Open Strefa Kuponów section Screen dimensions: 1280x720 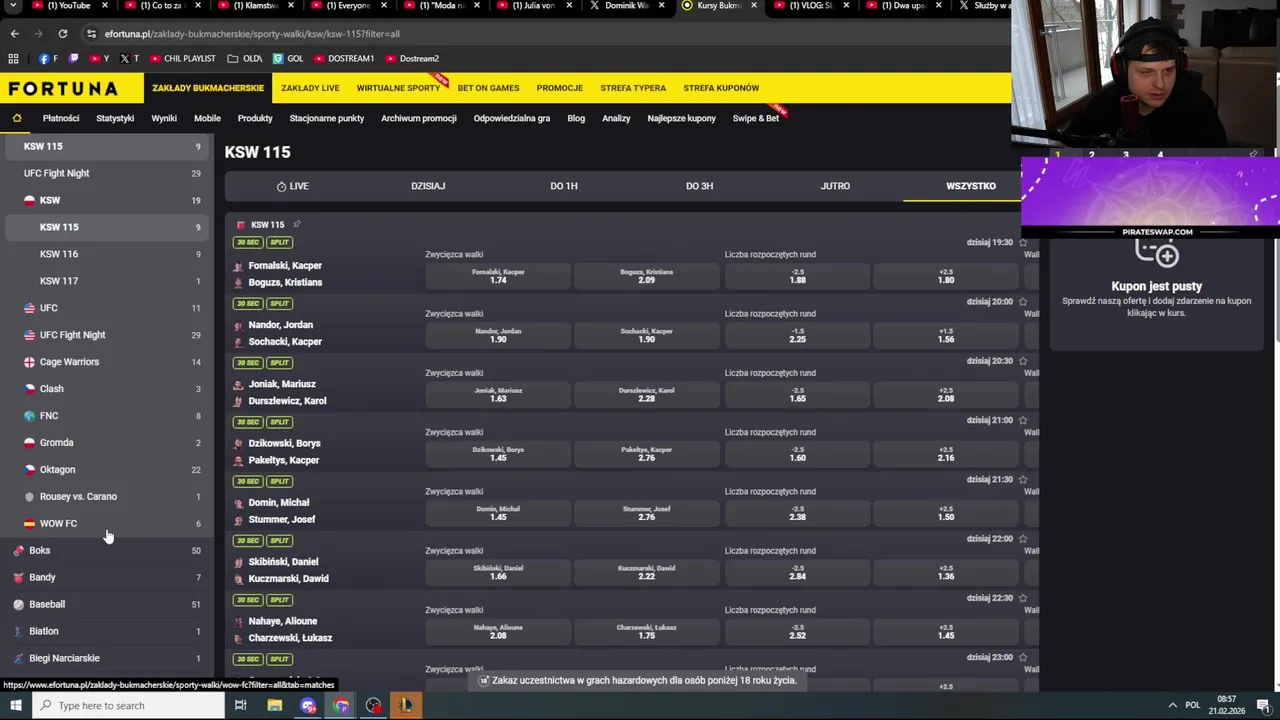[x=721, y=88]
